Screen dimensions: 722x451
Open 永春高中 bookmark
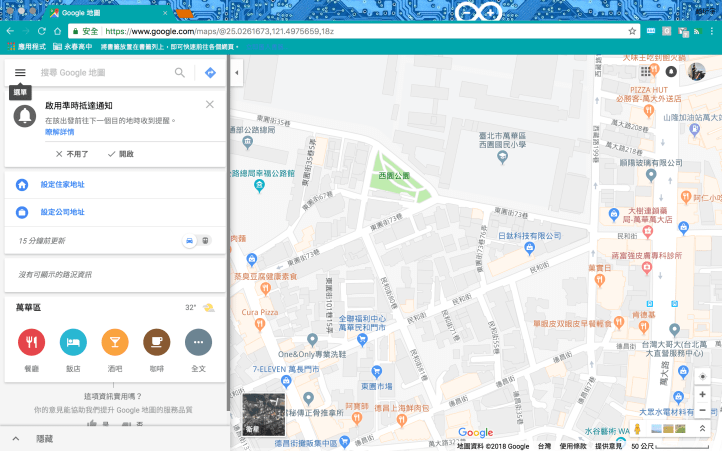coord(72,47)
